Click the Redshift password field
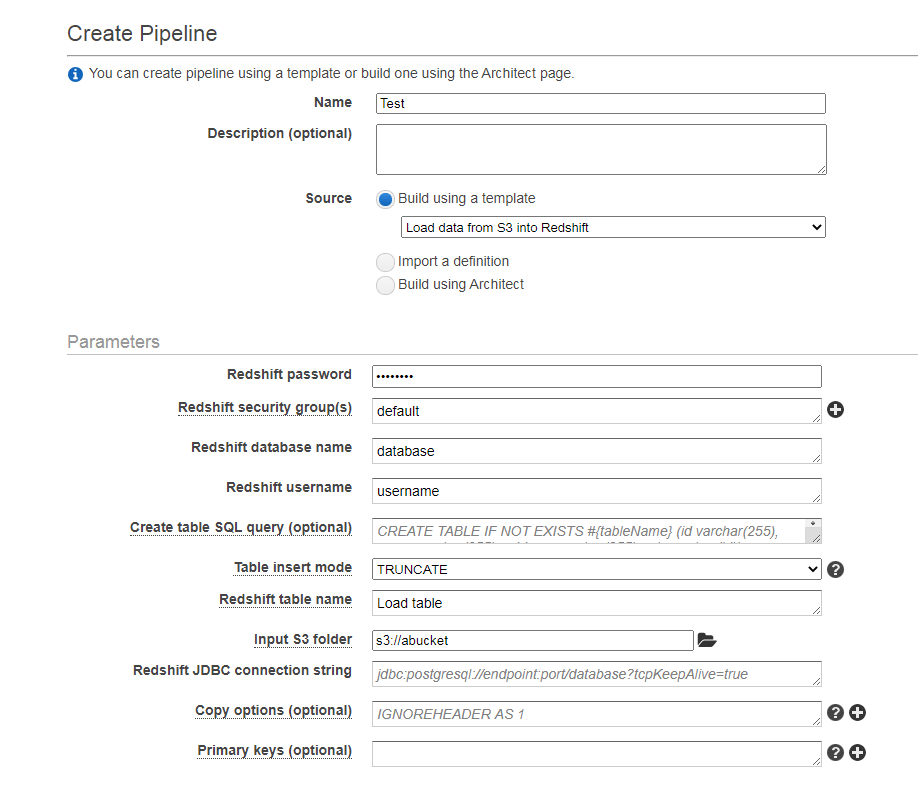This screenshot has width=918, height=801. point(596,376)
